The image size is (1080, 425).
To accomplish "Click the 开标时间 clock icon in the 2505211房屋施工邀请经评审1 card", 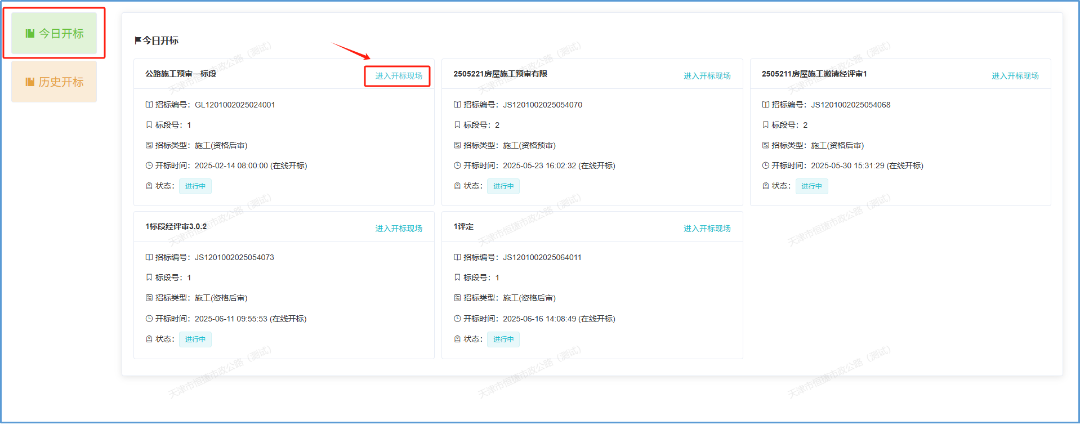I will (x=765, y=165).
